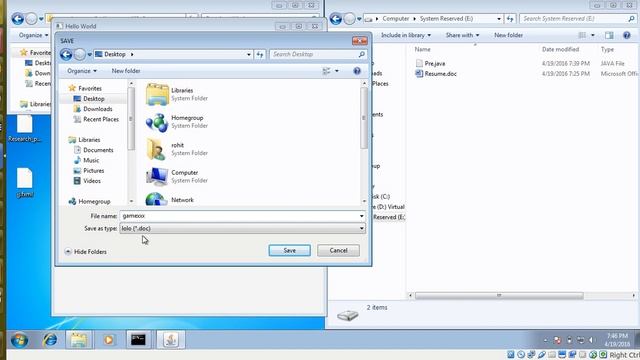
Task: Click Computer breadcrumb in explorer address bar
Action: pos(396,19)
